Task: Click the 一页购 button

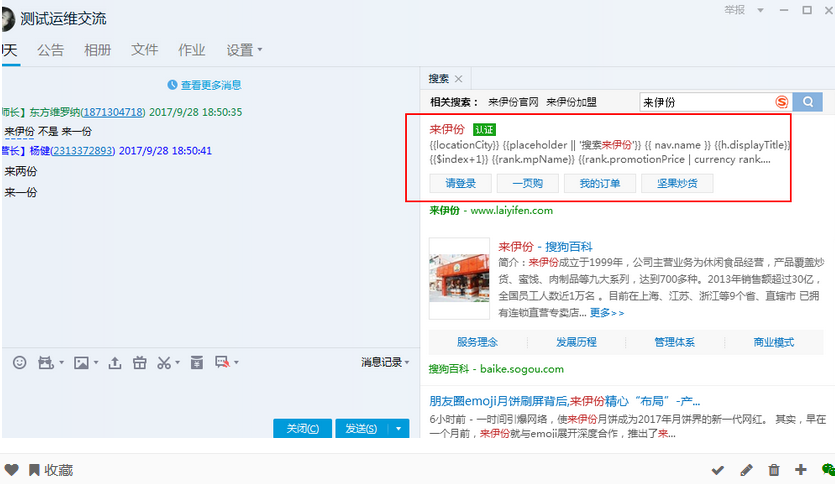Action: pyautogui.click(x=528, y=183)
